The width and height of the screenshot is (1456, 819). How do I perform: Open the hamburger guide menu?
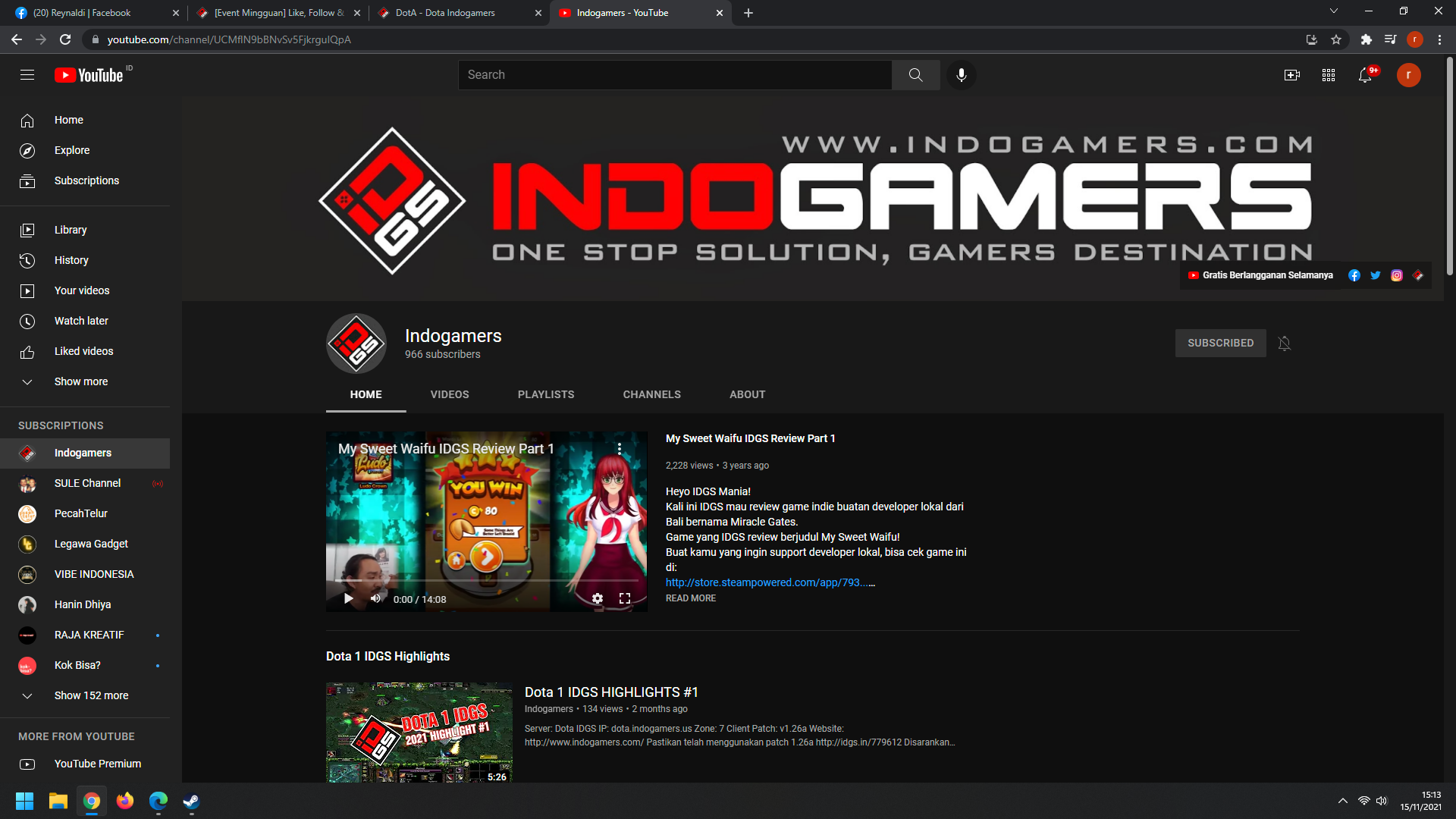tap(27, 75)
